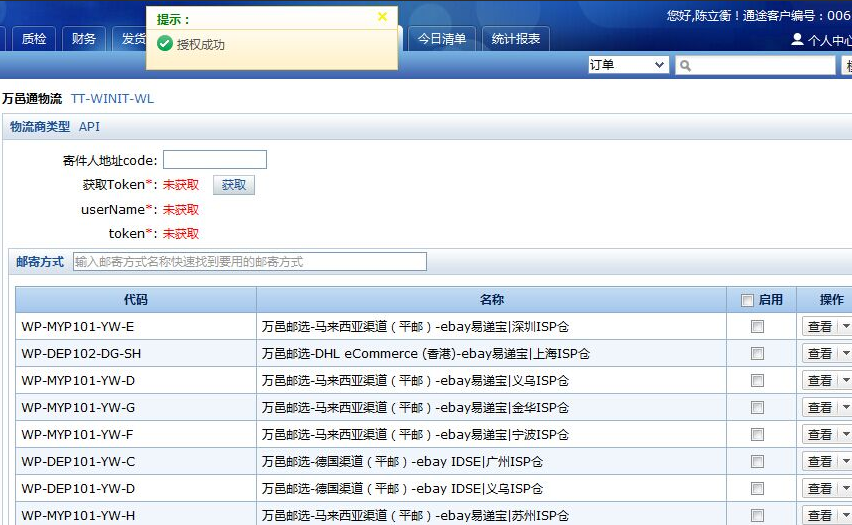Open the 统计报表 tab

516,39
